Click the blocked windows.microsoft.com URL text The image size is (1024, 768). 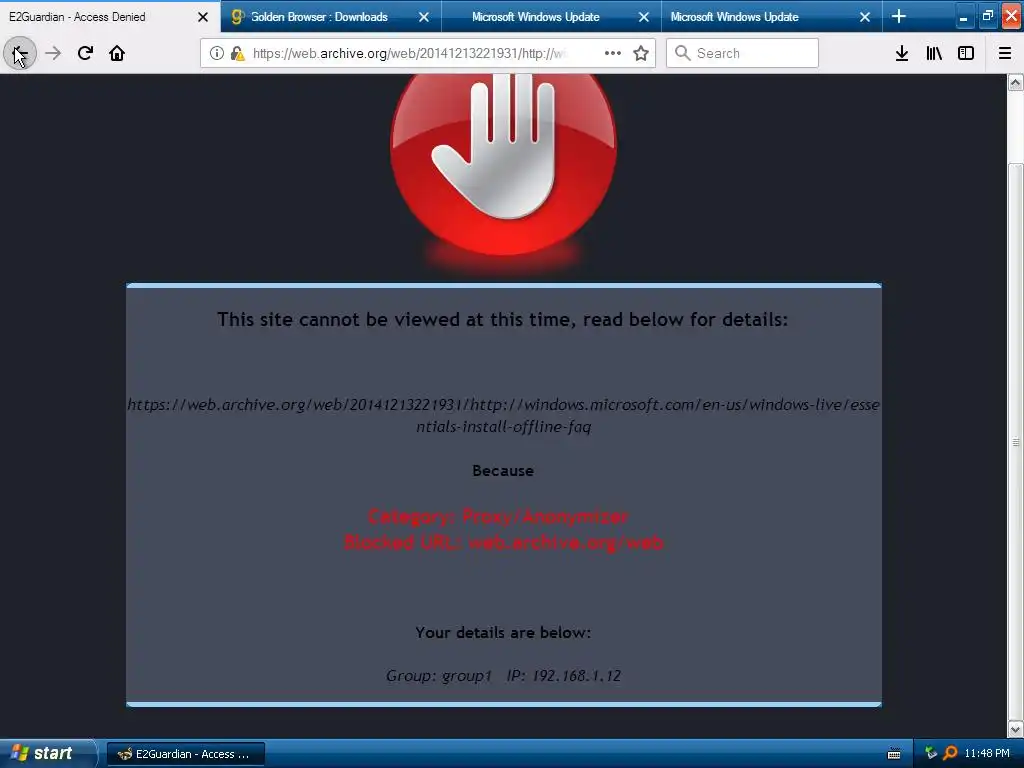(x=504, y=415)
